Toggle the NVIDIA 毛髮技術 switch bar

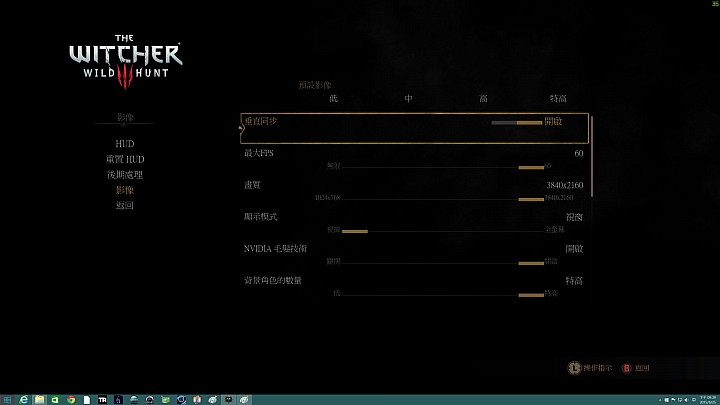click(x=531, y=263)
